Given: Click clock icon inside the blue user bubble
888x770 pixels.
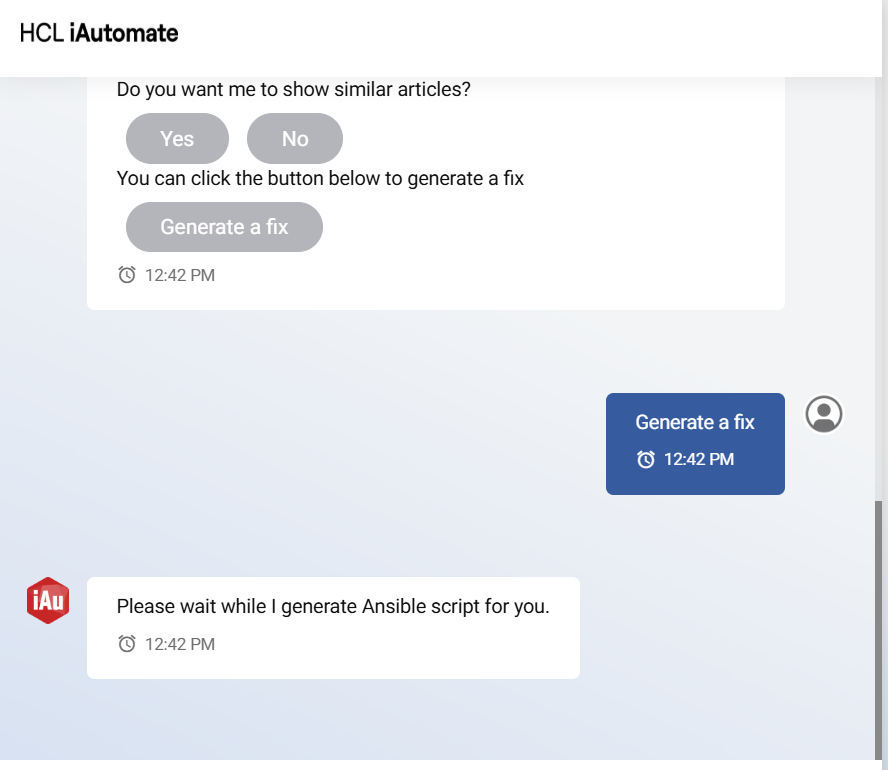Looking at the screenshot, I should click(x=646, y=459).
